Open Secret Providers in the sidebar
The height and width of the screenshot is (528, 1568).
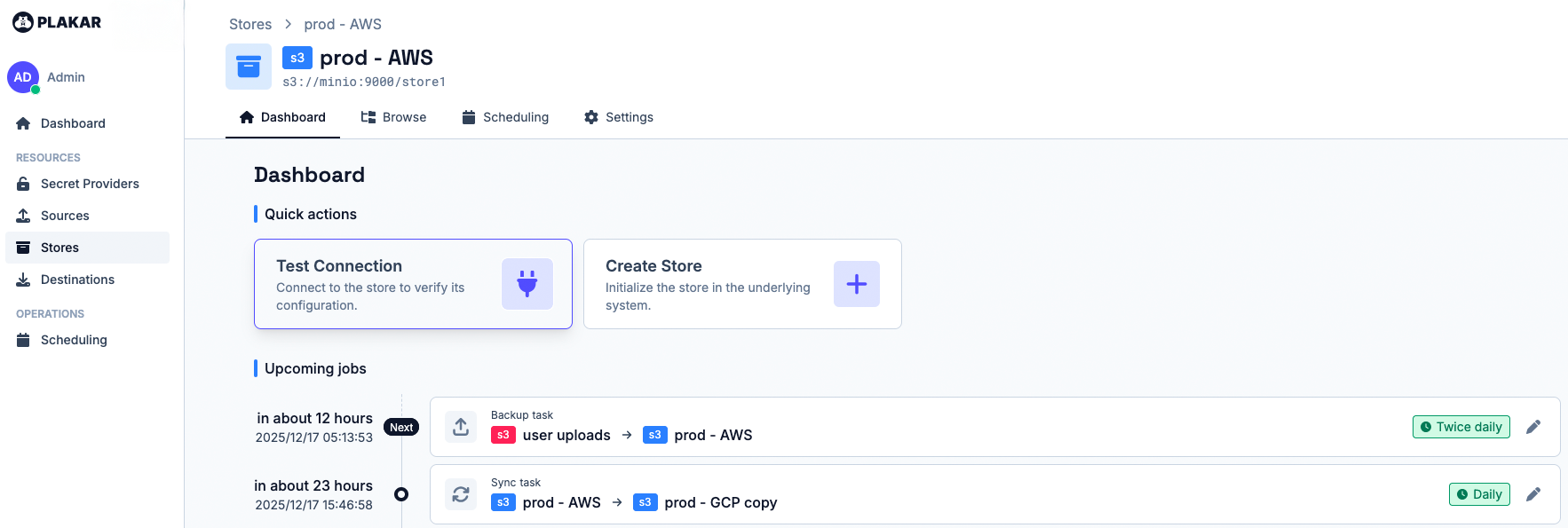[87, 184]
